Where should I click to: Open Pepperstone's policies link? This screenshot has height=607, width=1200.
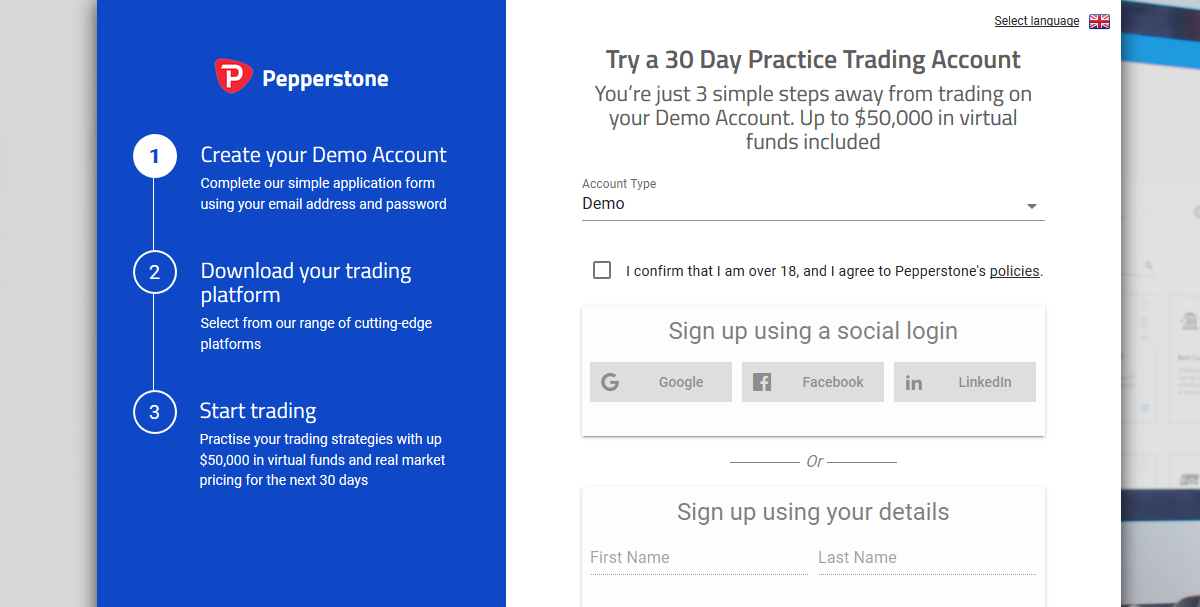[1015, 271]
